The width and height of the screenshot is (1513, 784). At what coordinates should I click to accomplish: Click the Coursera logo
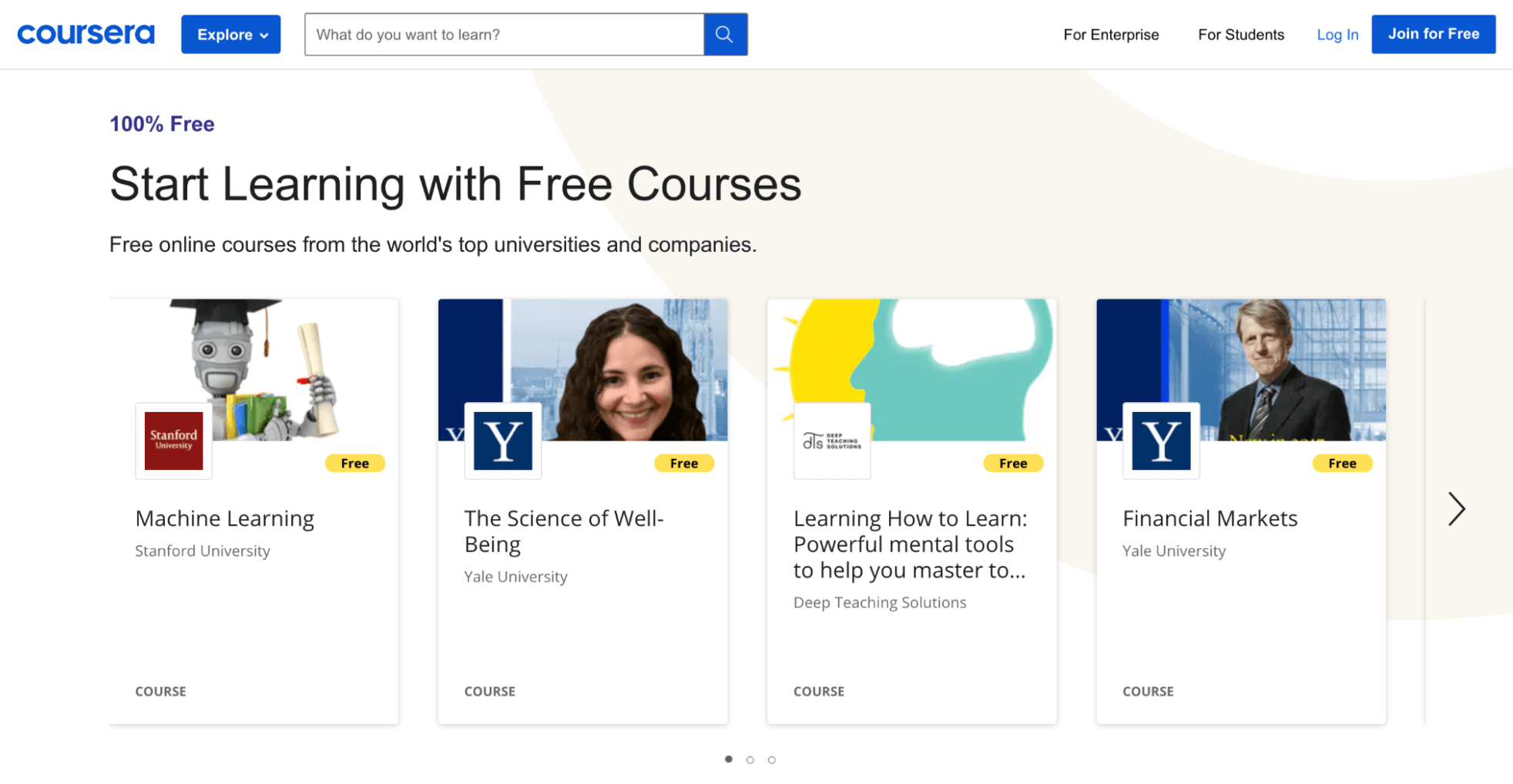click(x=85, y=33)
